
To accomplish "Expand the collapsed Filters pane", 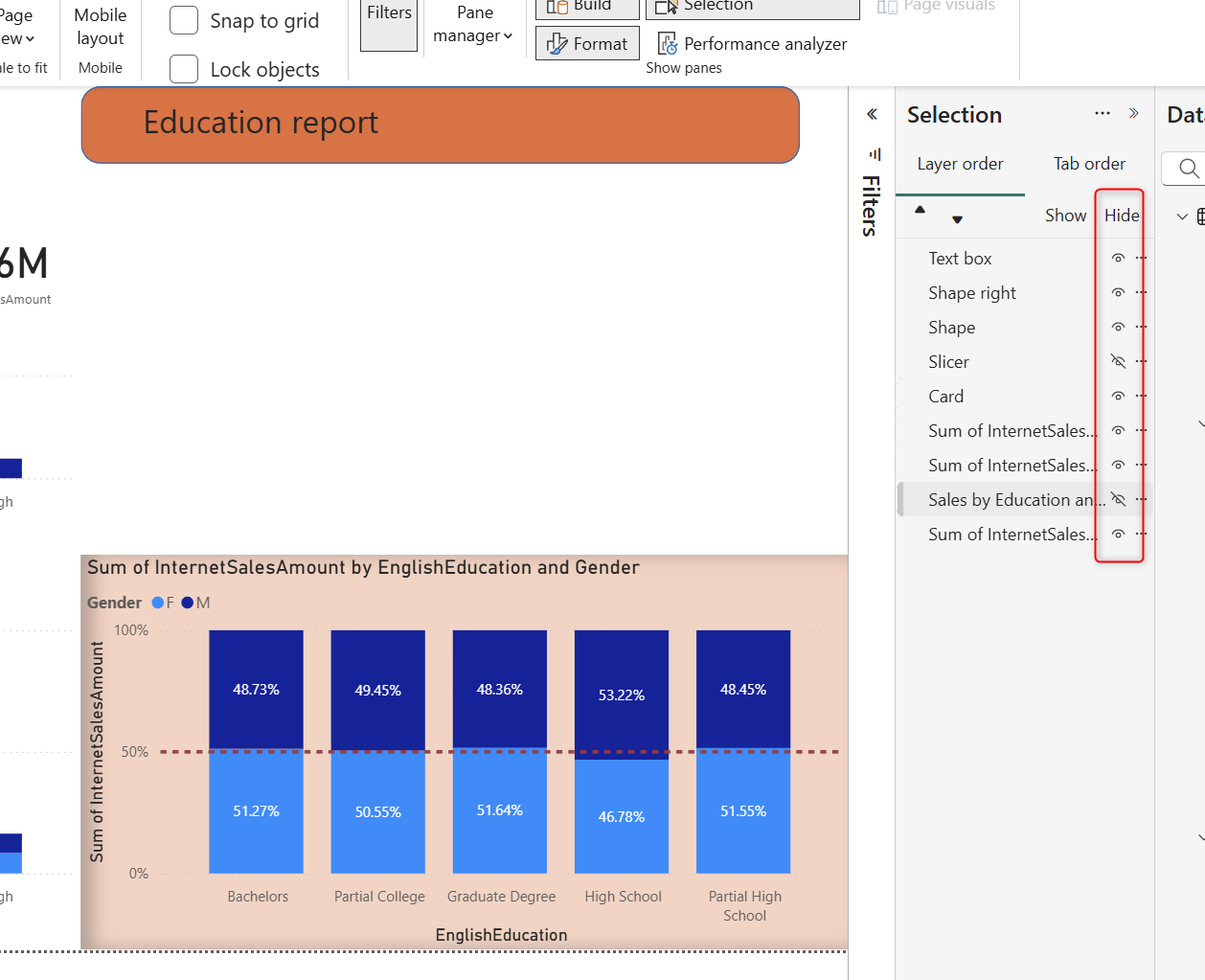I will pos(872,115).
